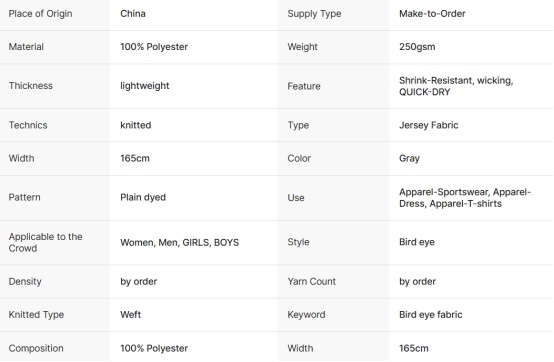Click the Shrink-Resistant, wicking, QUICK-DRY feature text
Screen dimensions: 554x362
point(456,86)
